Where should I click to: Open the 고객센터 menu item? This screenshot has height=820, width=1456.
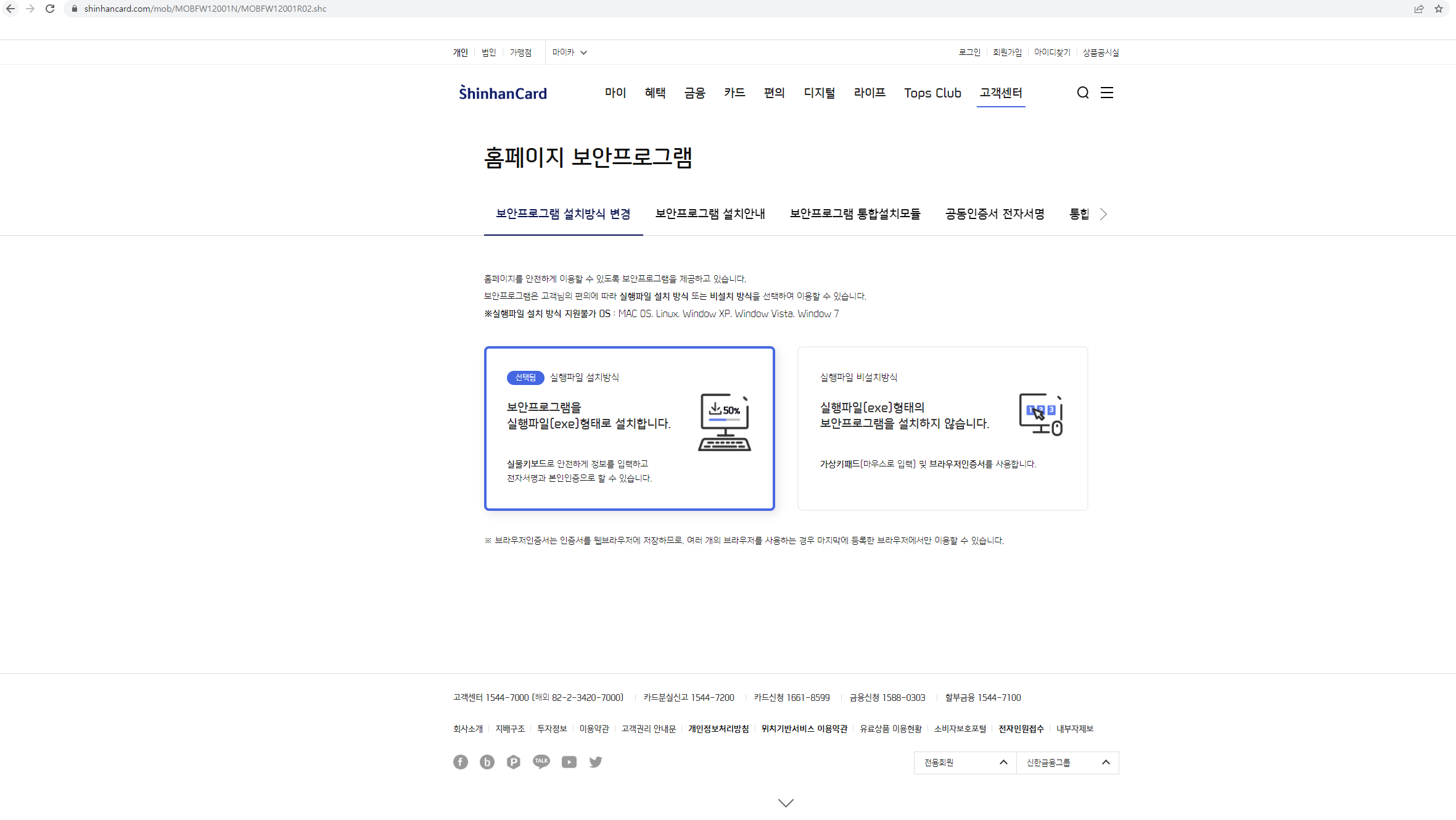1000,93
